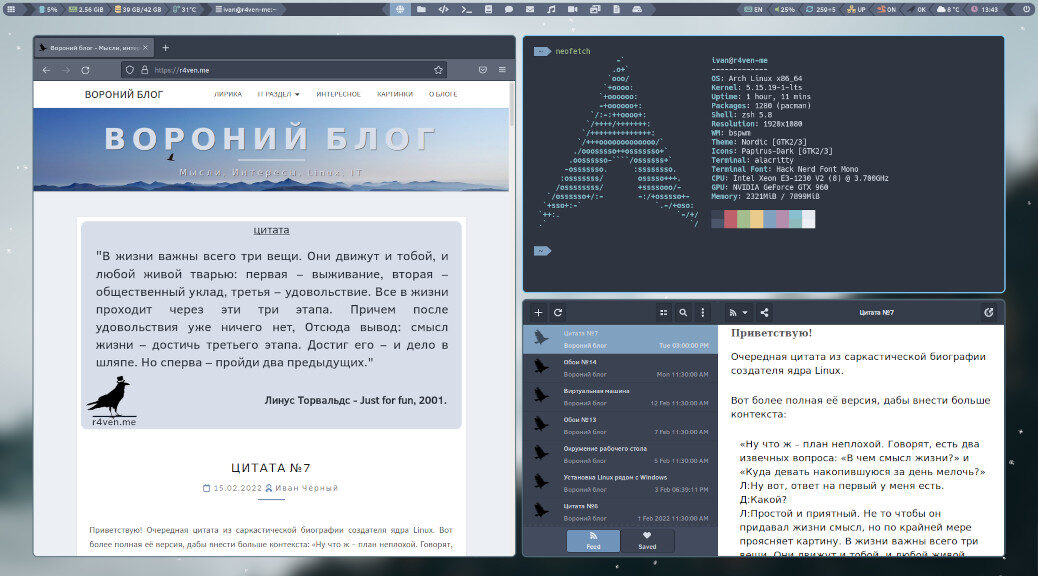This screenshot has width=1038, height=576.
Task: Open the three-dot menu in feed reader
Action: pyautogui.click(x=703, y=312)
